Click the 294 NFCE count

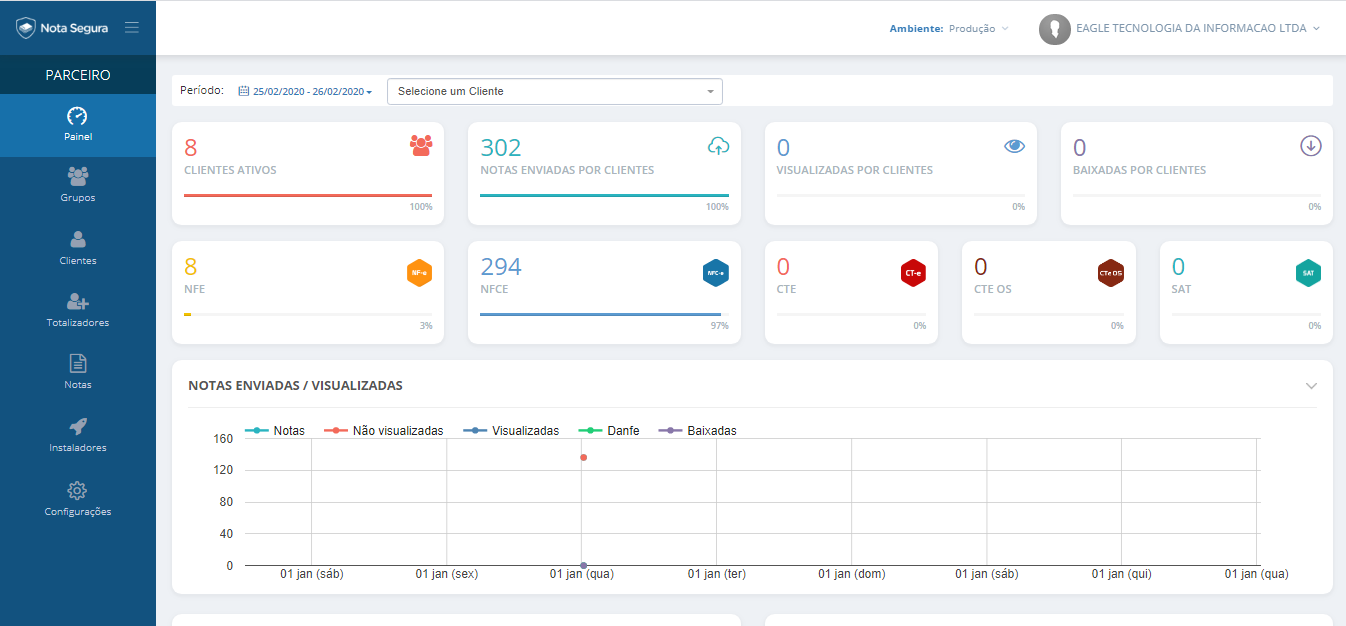[501, 266]
